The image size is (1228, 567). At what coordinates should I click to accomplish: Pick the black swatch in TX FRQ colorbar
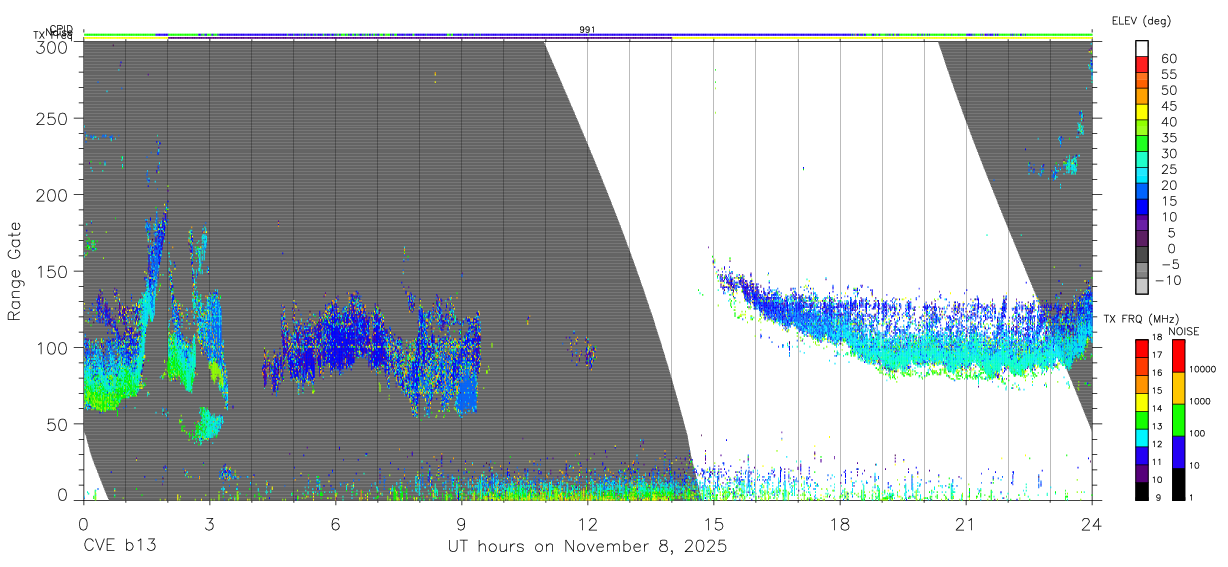coord(1143,489)
